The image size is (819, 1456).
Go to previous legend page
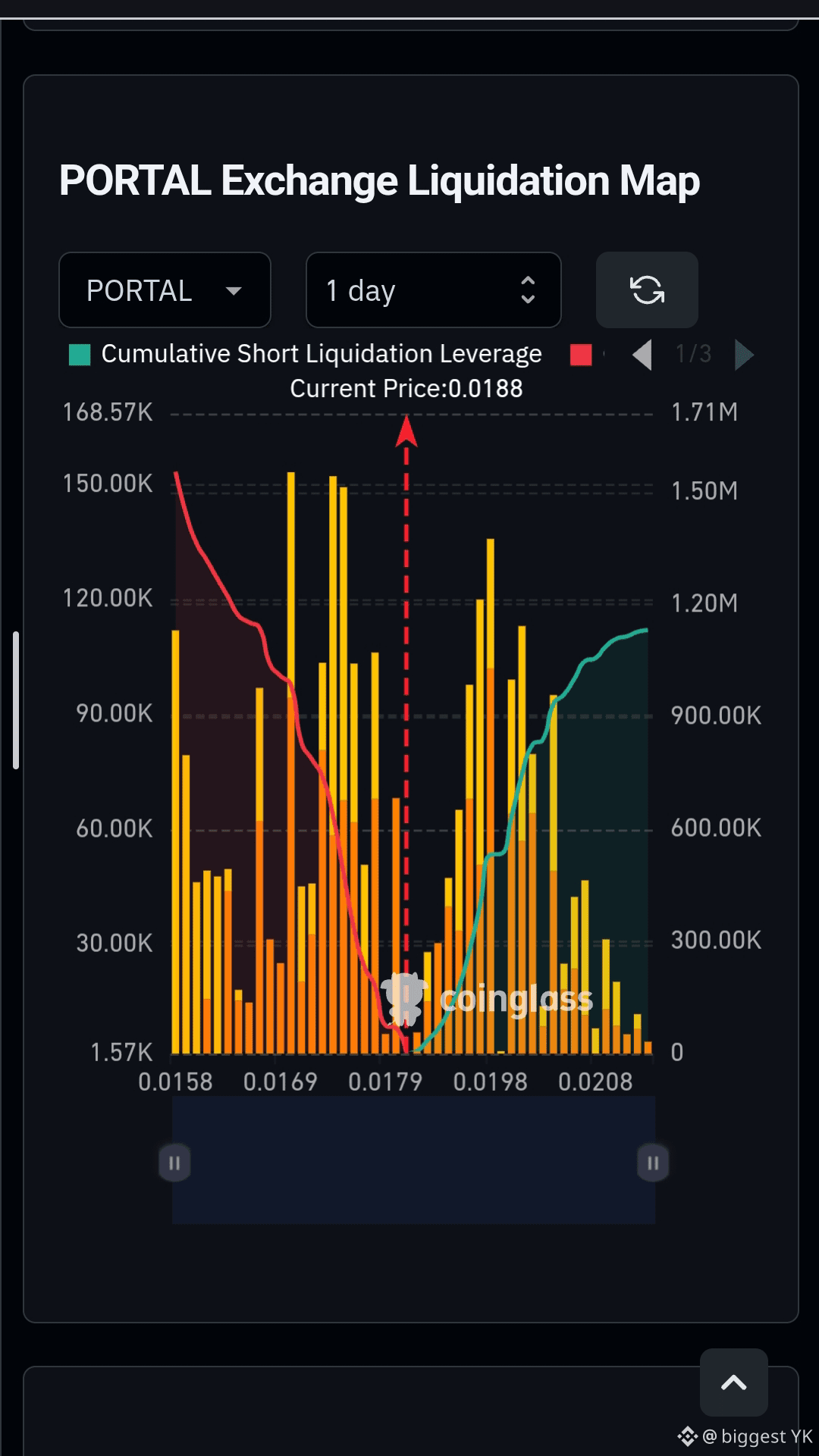click(642, 355)
